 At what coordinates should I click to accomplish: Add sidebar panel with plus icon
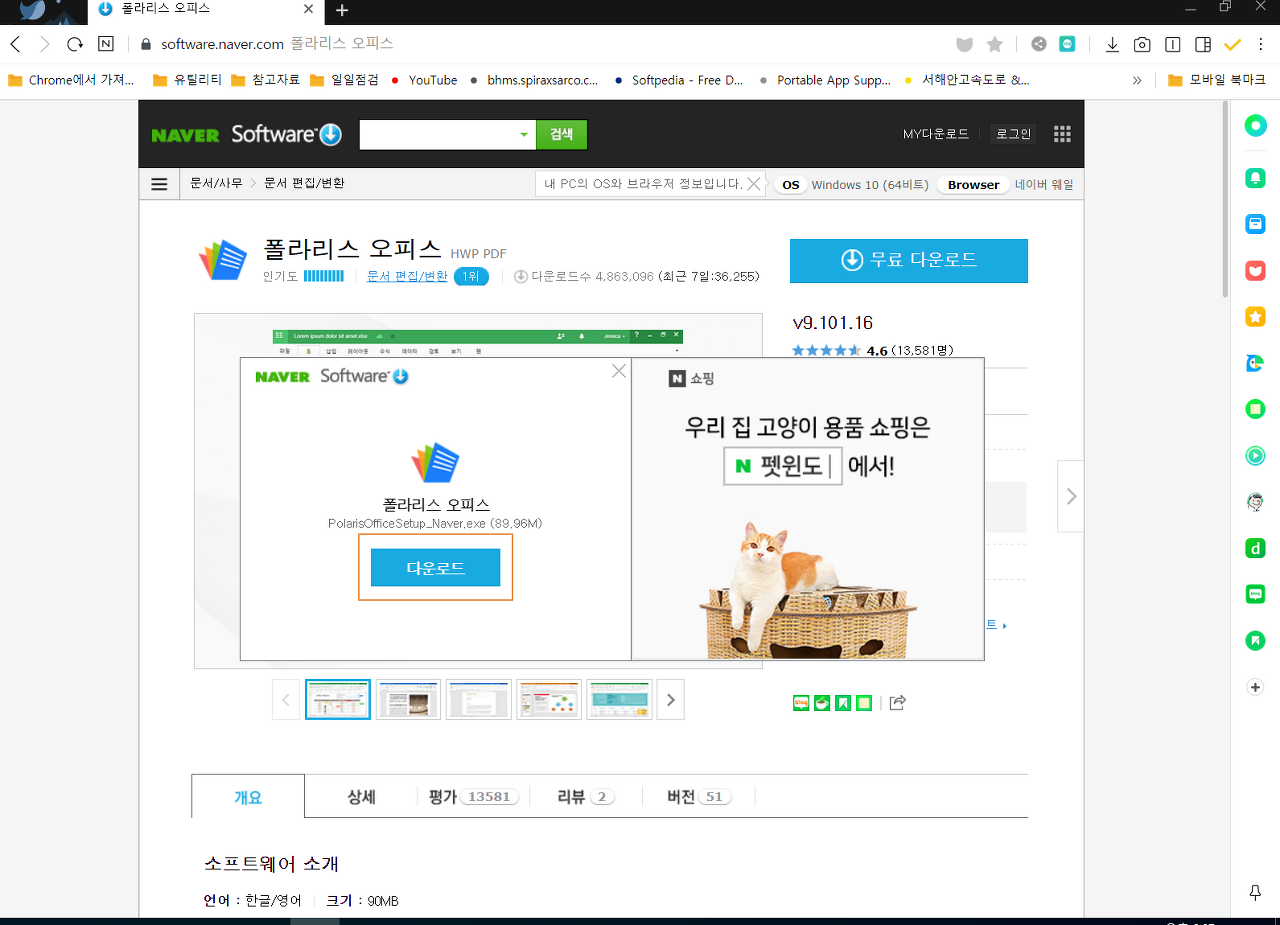1256,687
